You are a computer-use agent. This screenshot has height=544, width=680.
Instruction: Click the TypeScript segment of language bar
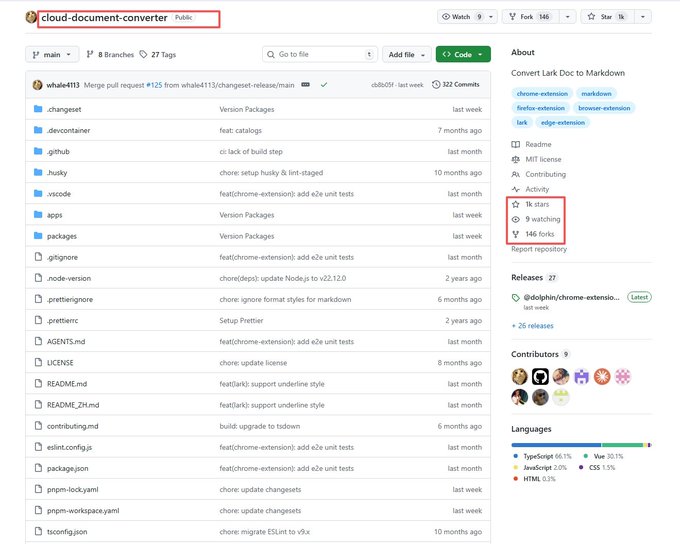556,445
